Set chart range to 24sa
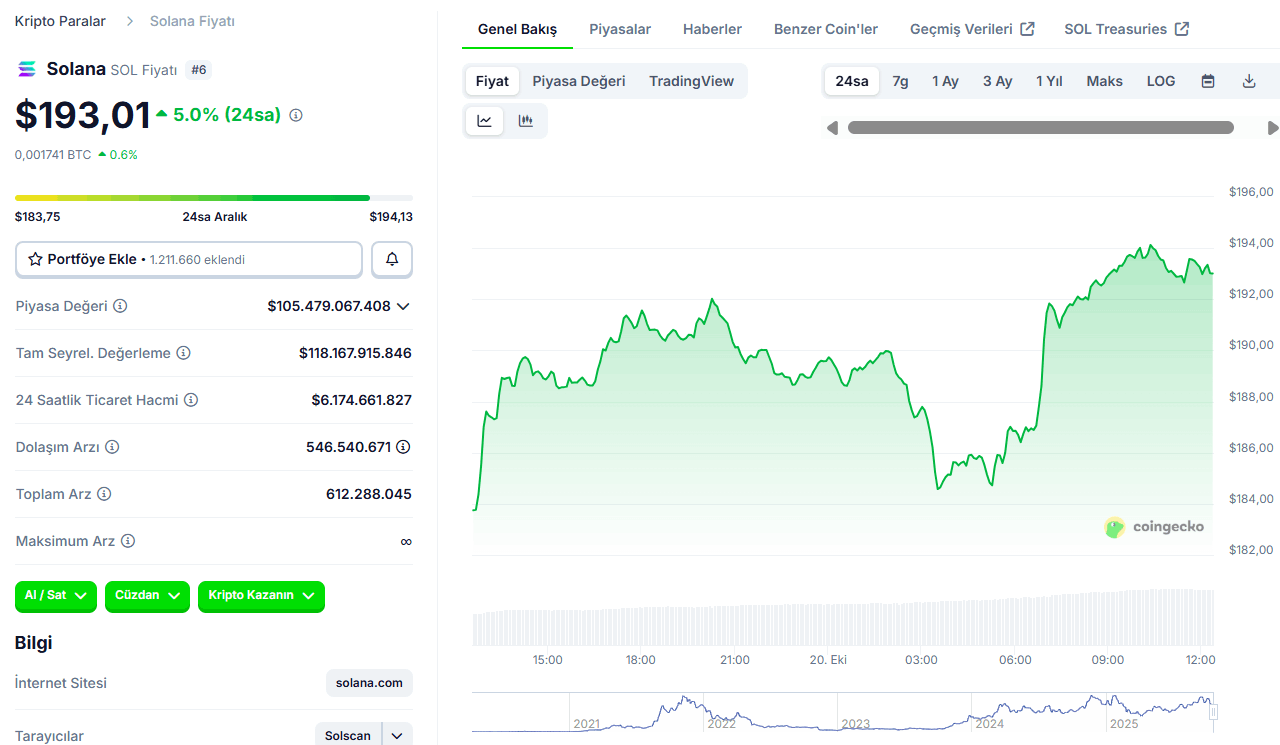The image size is (1280, 745). tap(852, 81)
